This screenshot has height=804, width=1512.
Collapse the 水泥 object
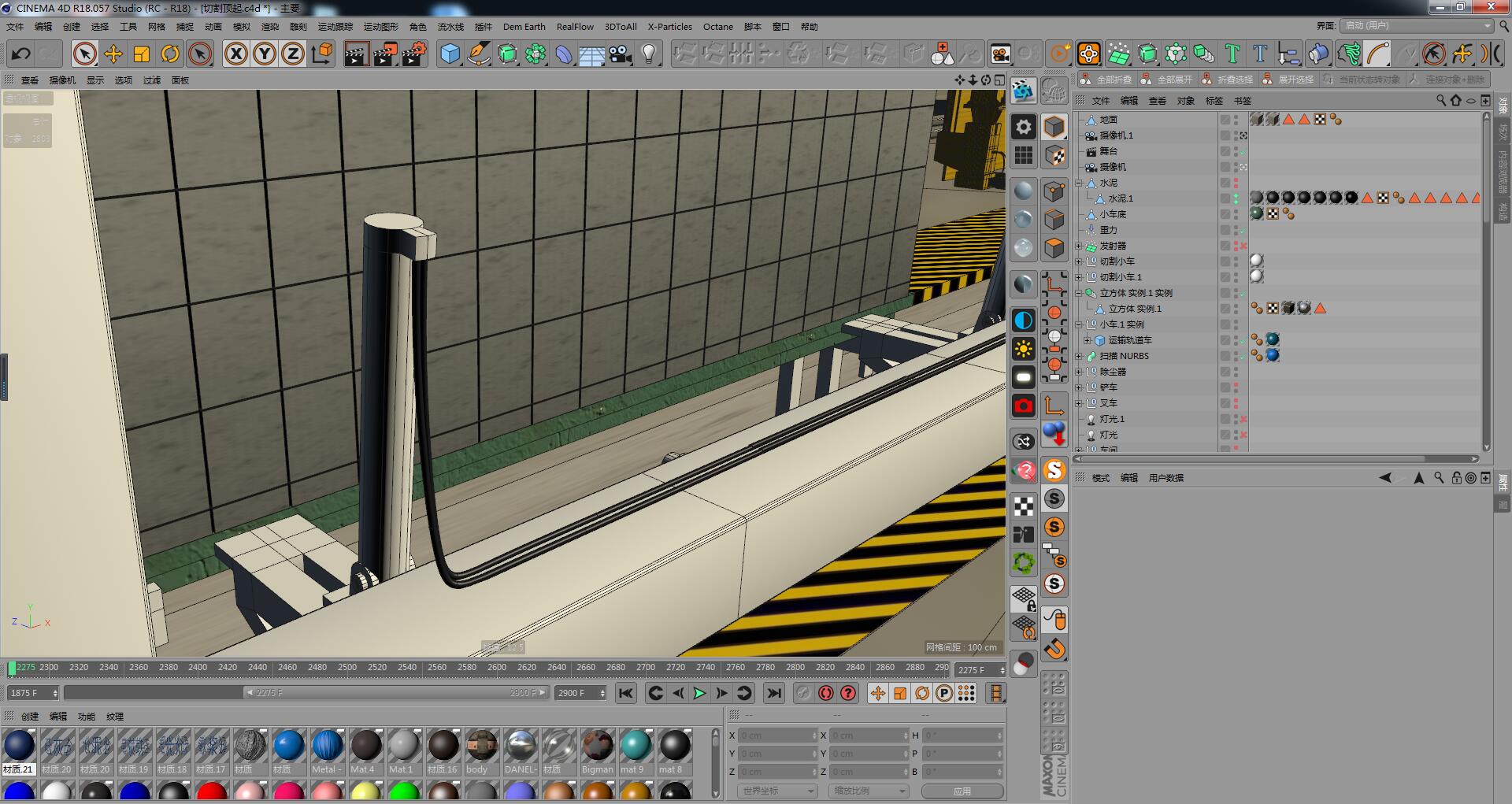click(x=1079, y=183)
